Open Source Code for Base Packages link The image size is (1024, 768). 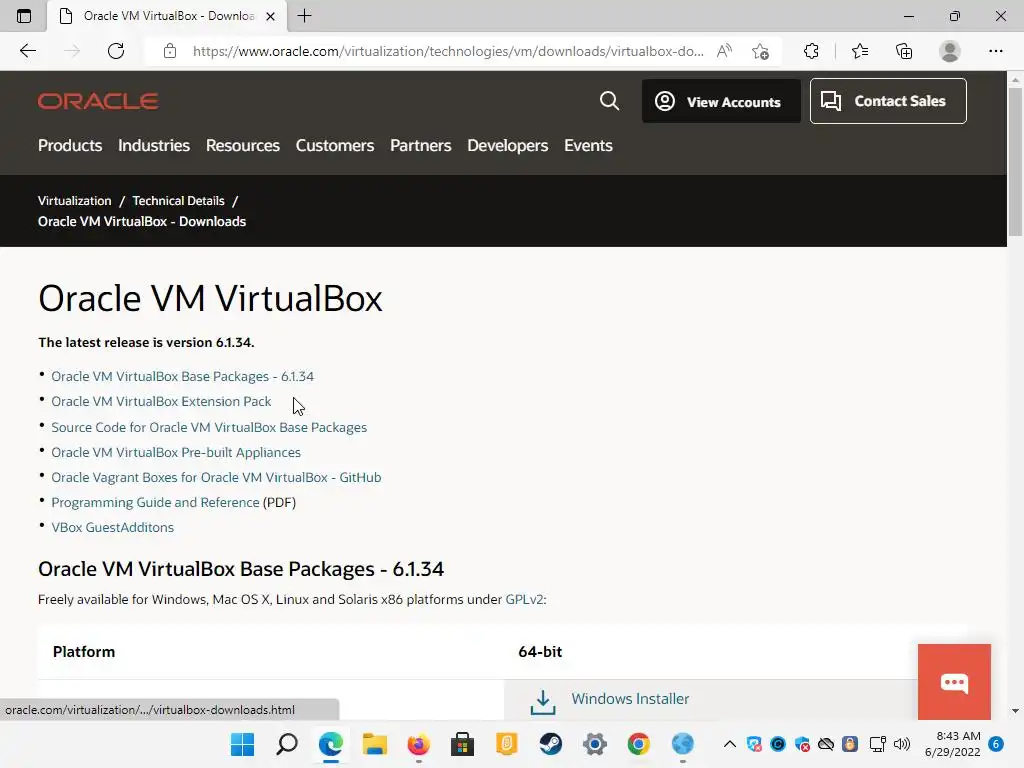tap(209, 427)
